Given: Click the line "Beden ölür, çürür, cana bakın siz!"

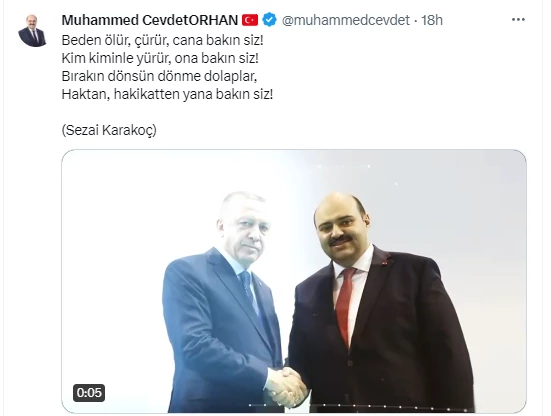Looking at the screenshot, I should point(162,40).
